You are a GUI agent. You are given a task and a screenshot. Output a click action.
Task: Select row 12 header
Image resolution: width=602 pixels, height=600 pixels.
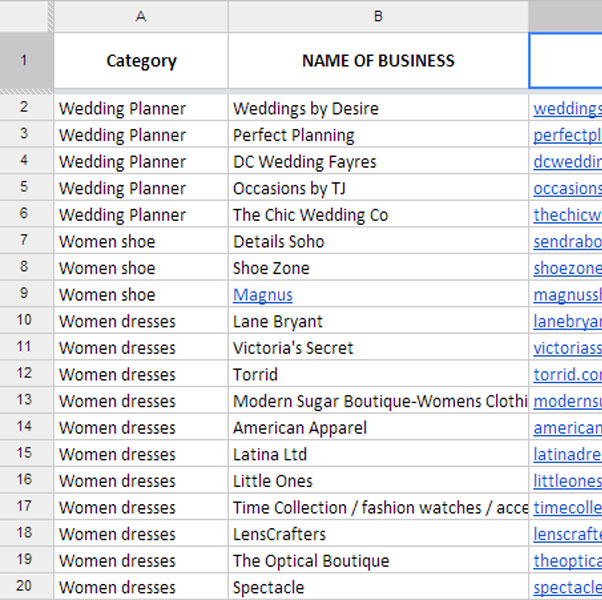[x=25, y=375]
